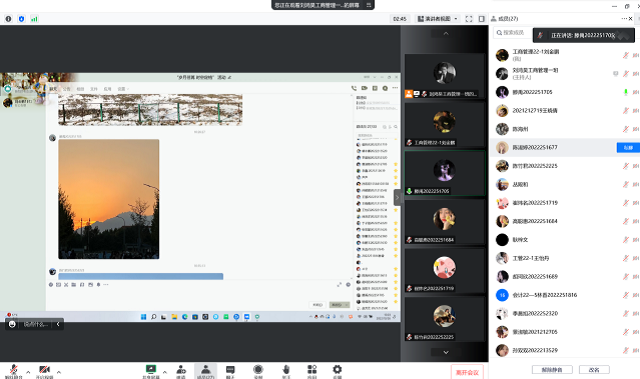Toggle mute on the muted speaker notification bar
Viewport: 640px width, 379px height.
[x=540, y=35]
